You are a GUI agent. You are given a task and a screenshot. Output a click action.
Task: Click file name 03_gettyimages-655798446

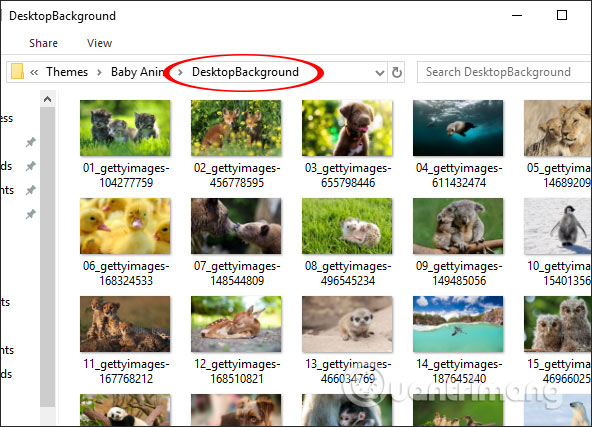click(348, 175)
